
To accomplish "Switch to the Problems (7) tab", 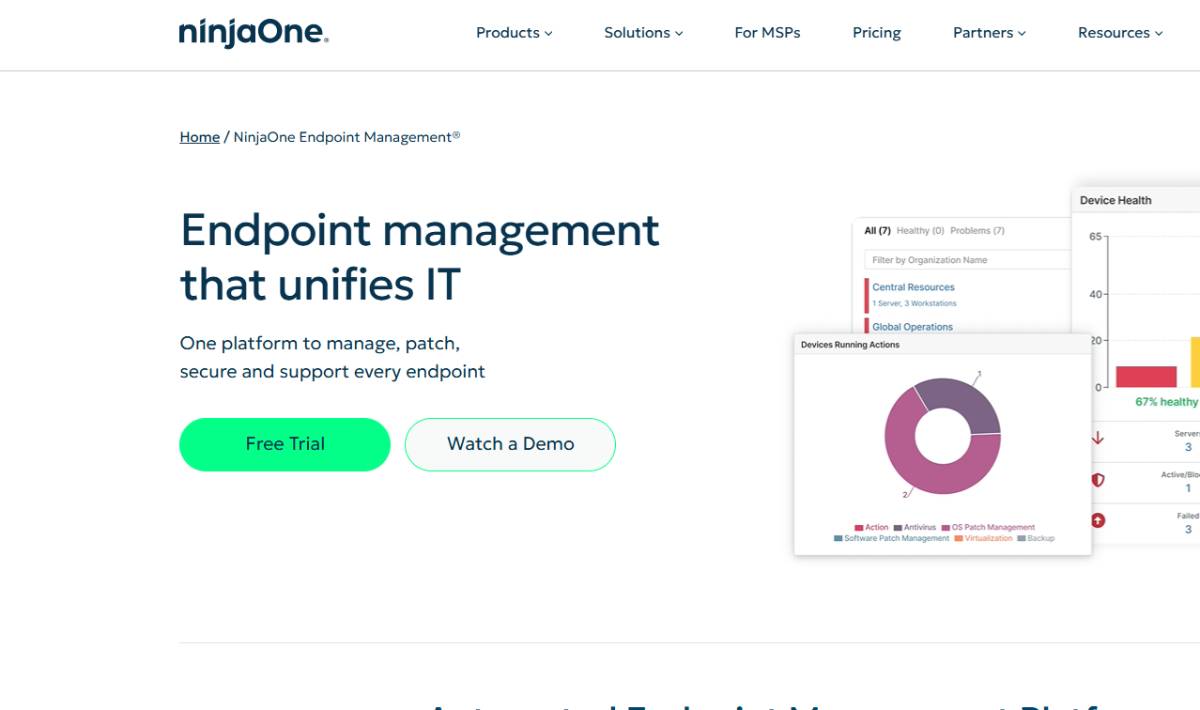I will (977, 231).
